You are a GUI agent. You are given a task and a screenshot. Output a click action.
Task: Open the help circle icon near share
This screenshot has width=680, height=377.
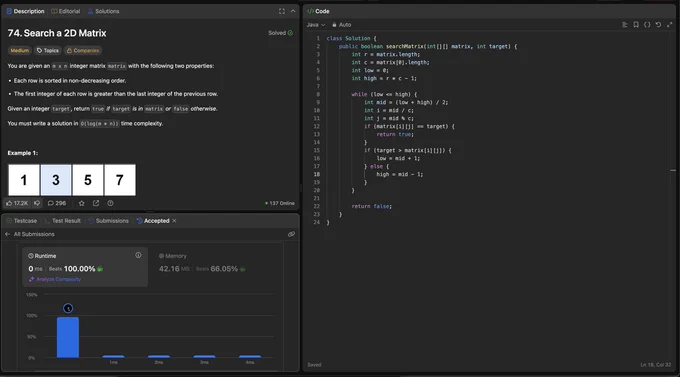[111, 203]
